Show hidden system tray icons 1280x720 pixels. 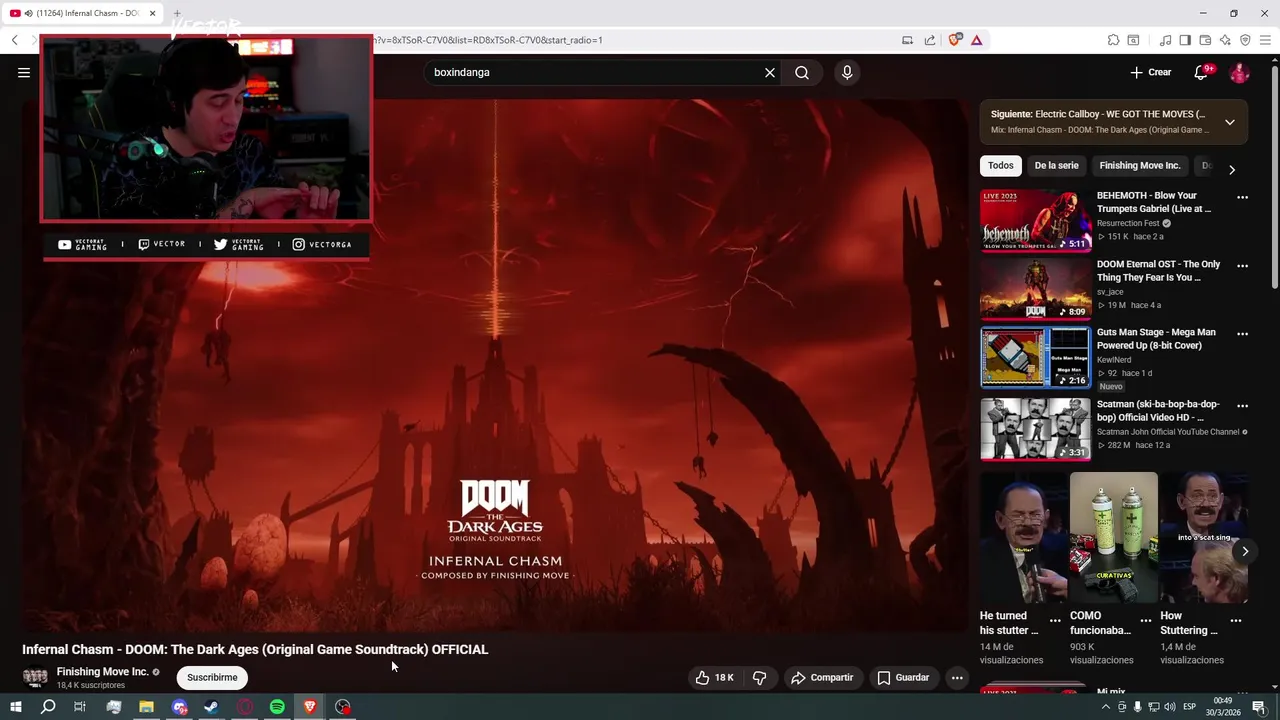(x=1105, y=707)
